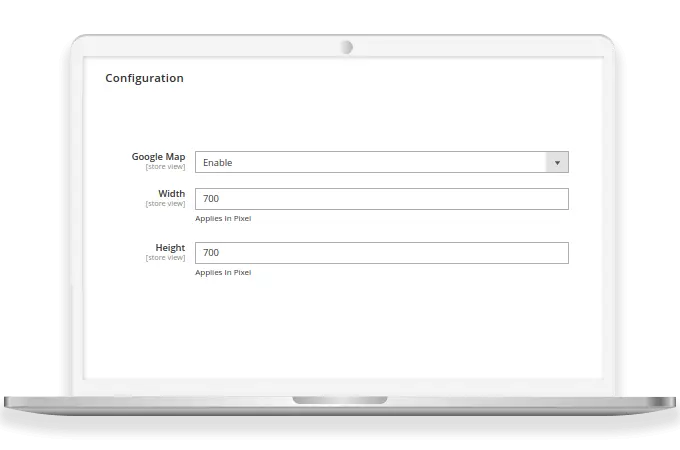Screen dimensions: 680x450
Task: Focus the Height input field
Action: (x=380, y=253)
